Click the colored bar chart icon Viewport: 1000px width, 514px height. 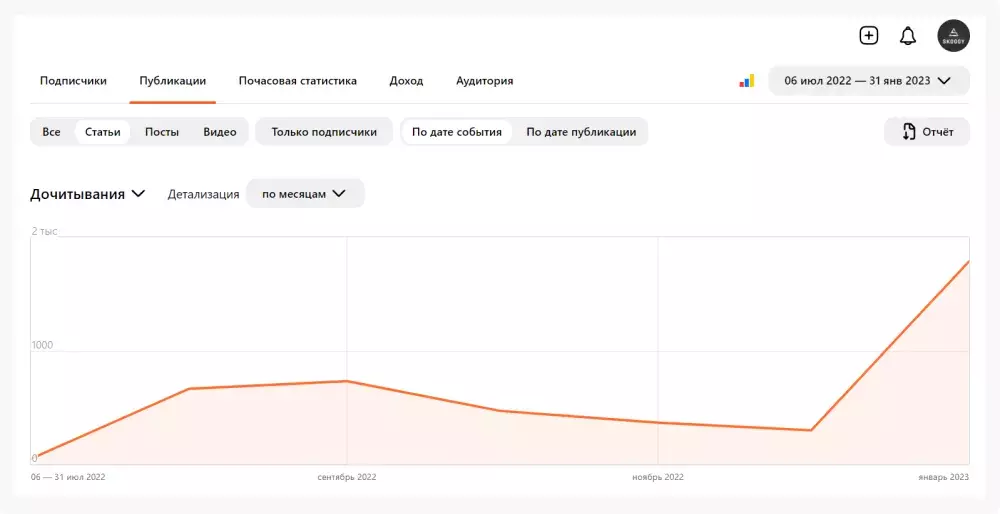coord(746,81)
